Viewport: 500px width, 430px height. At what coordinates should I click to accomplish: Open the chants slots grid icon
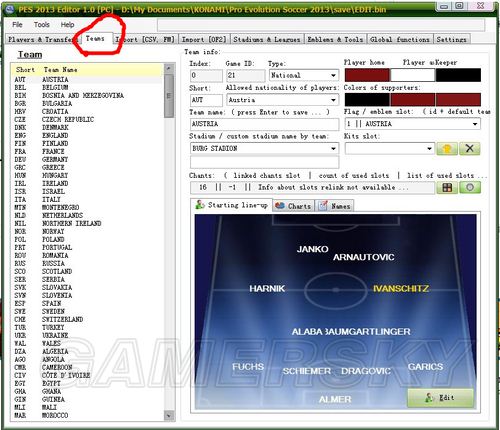(x=447, y=188)
